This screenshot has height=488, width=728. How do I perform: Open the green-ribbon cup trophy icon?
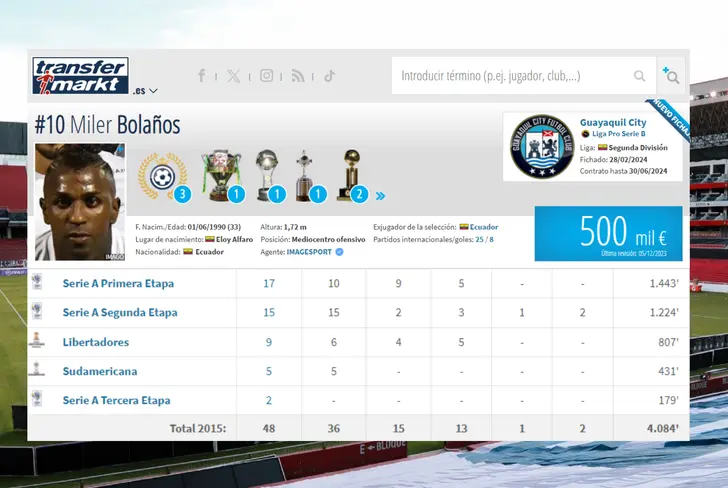pyautogui.click(x=222, y=176)
